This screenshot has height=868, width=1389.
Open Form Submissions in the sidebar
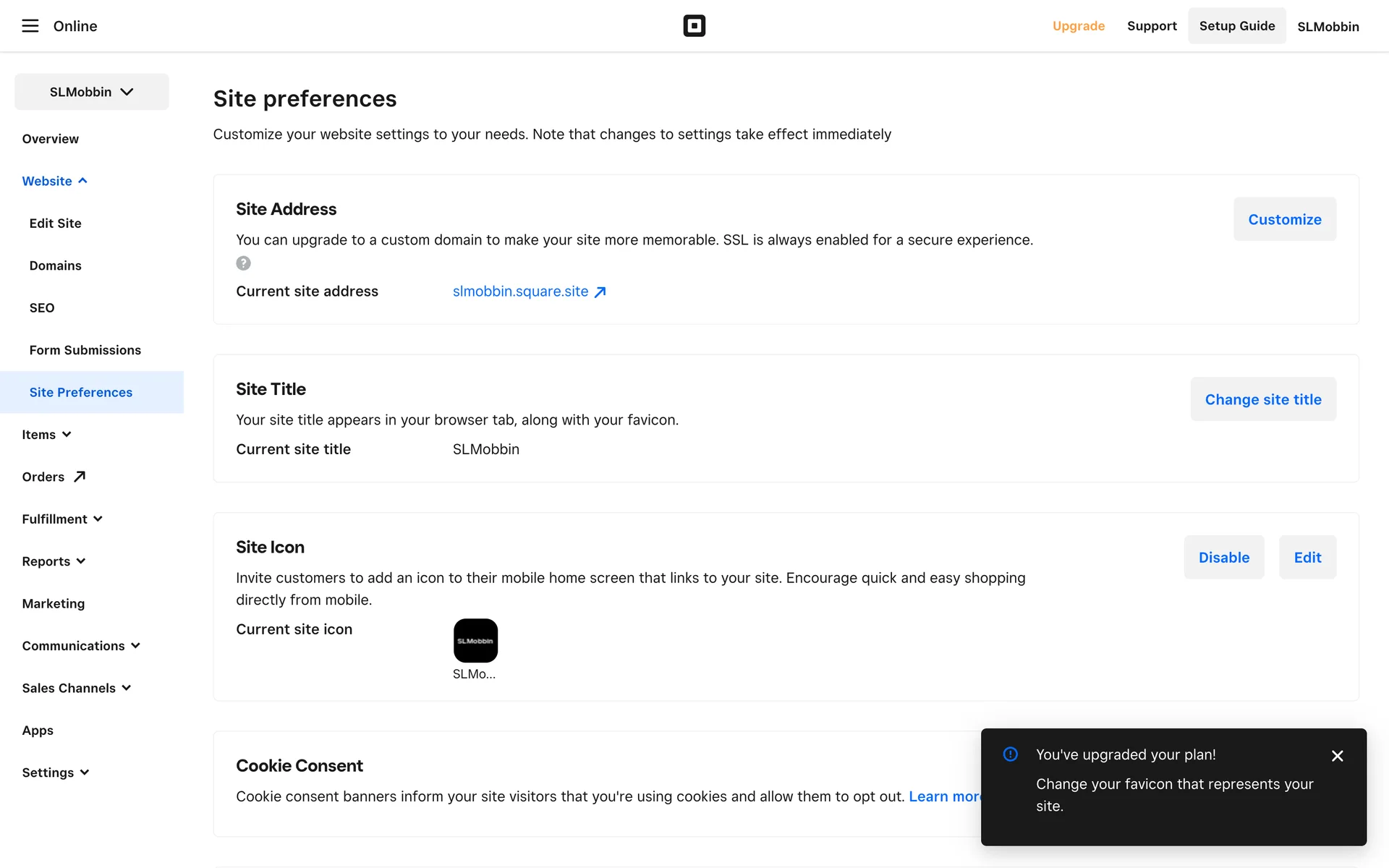pyautogui.click(x=85, y=350)
